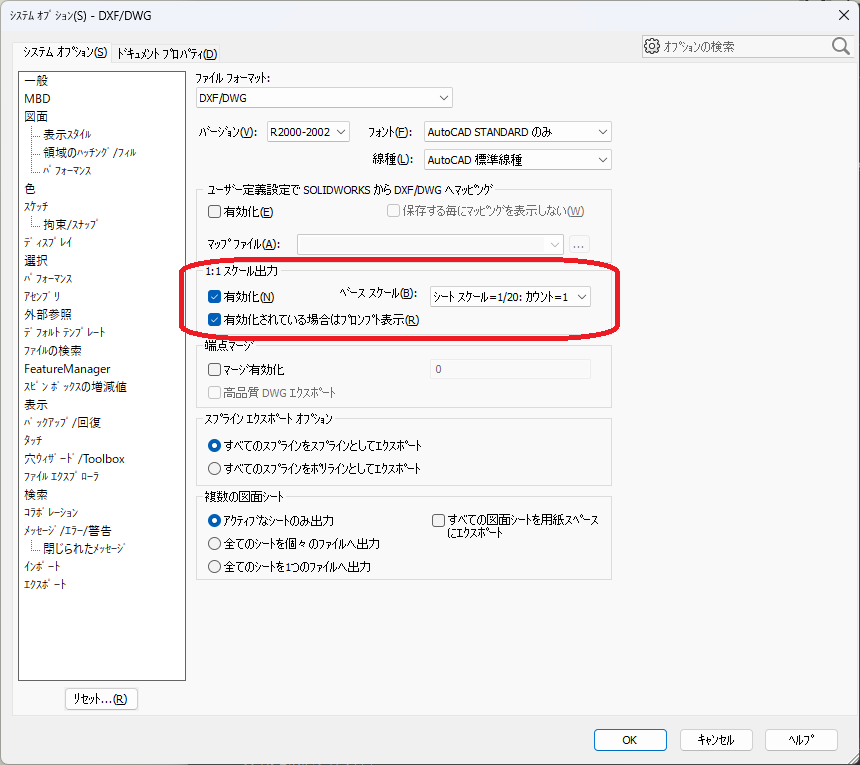Open the map file browse button

tap(578, 245)
